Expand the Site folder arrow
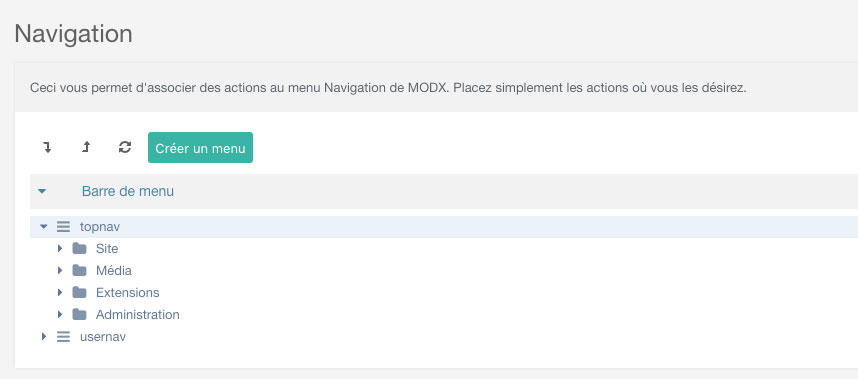This screenshot has width=858, height=379. (x=60, y=249)
